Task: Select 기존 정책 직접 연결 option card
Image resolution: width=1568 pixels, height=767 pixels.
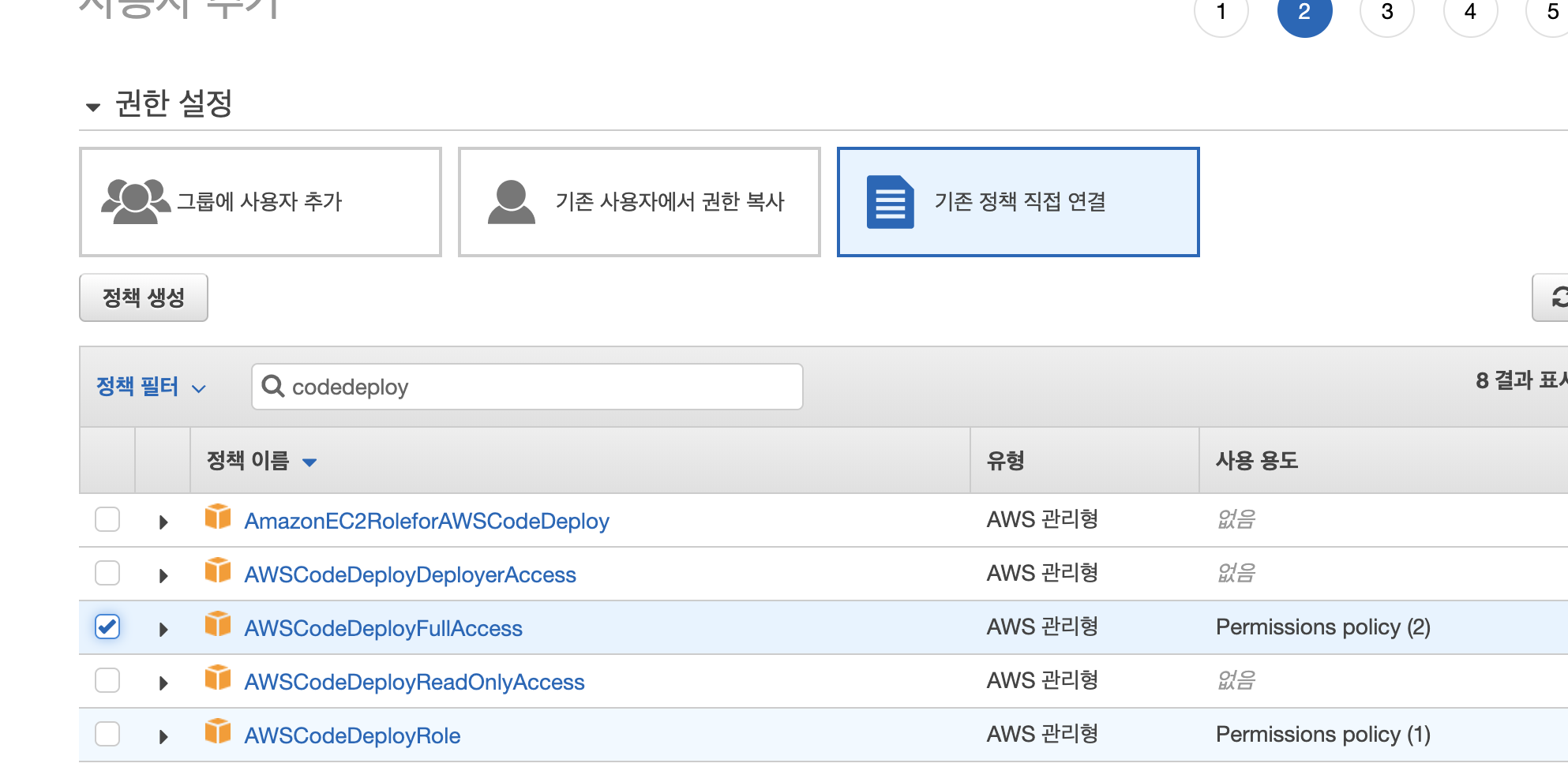Action: pos(1018,202)
